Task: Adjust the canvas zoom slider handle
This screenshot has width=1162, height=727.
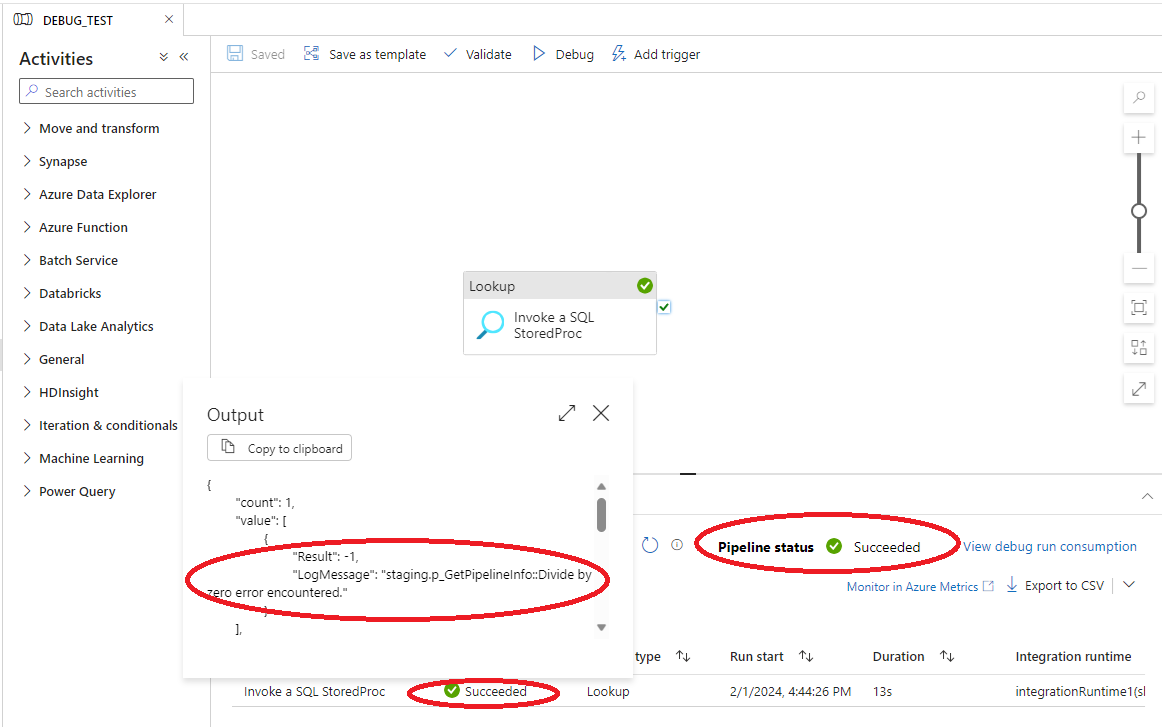Action: 1139,211
